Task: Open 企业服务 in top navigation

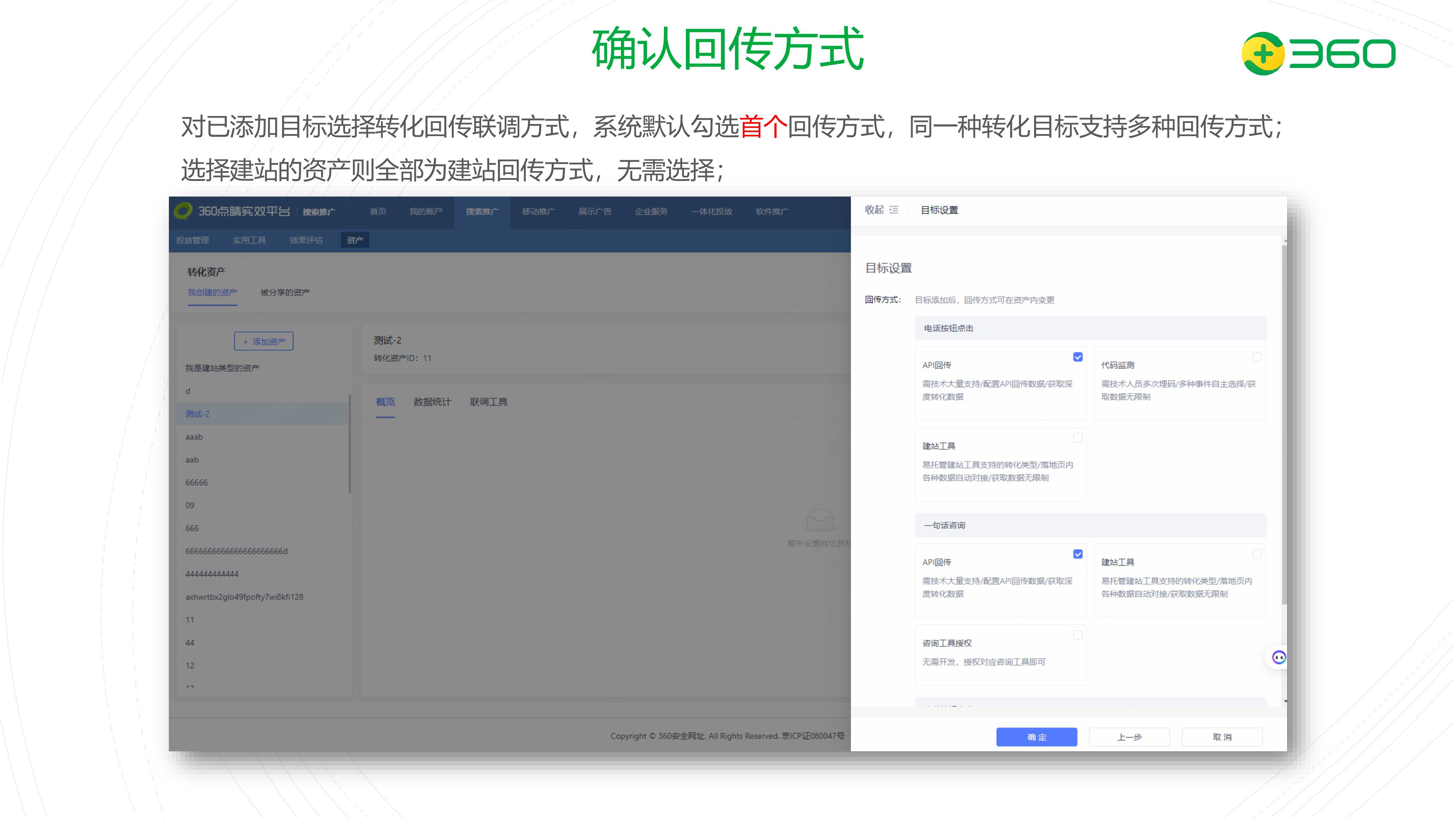Action: [x=651, y=211]
